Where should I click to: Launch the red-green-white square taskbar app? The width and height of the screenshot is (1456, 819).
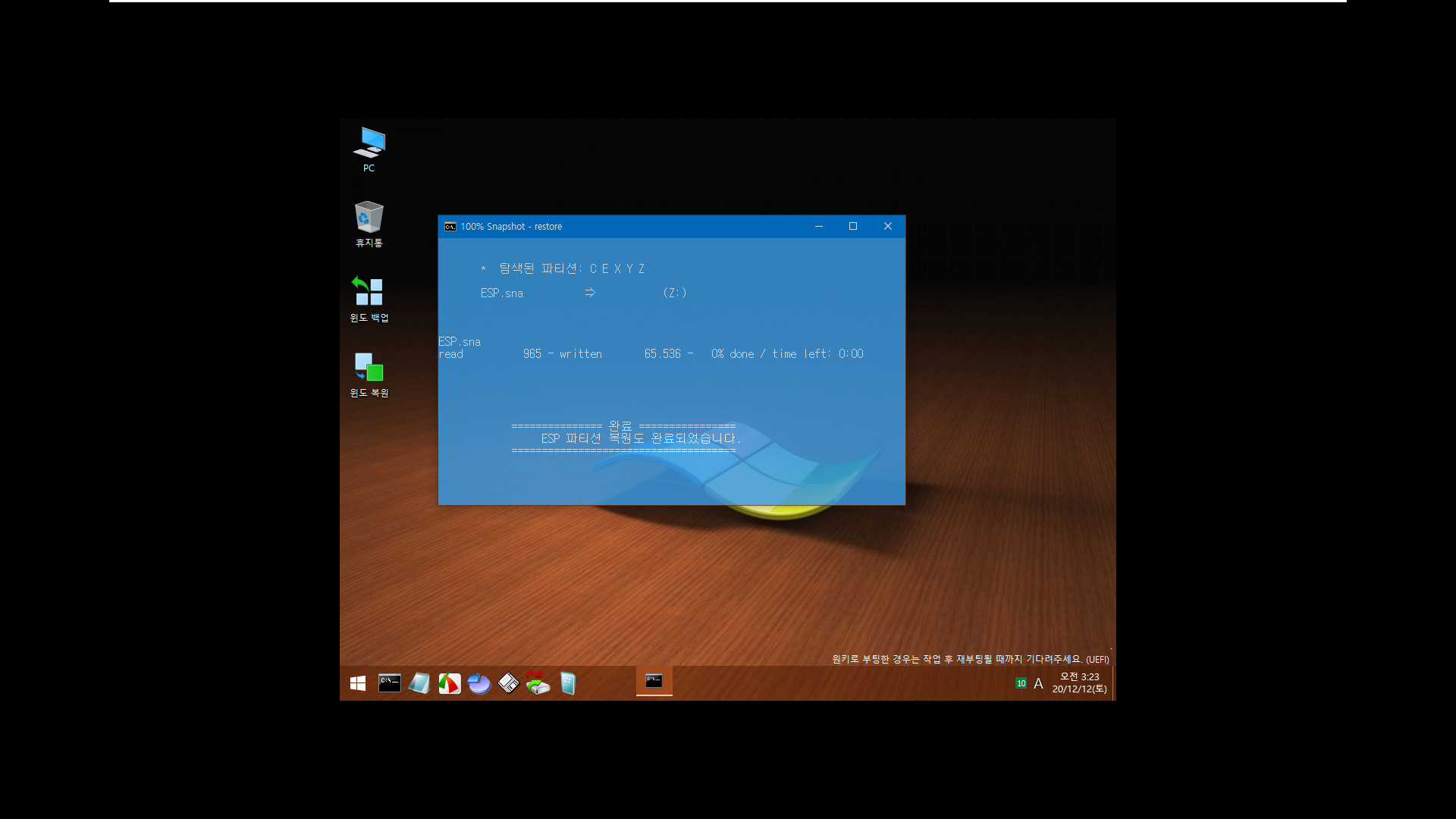coord(449,683)
